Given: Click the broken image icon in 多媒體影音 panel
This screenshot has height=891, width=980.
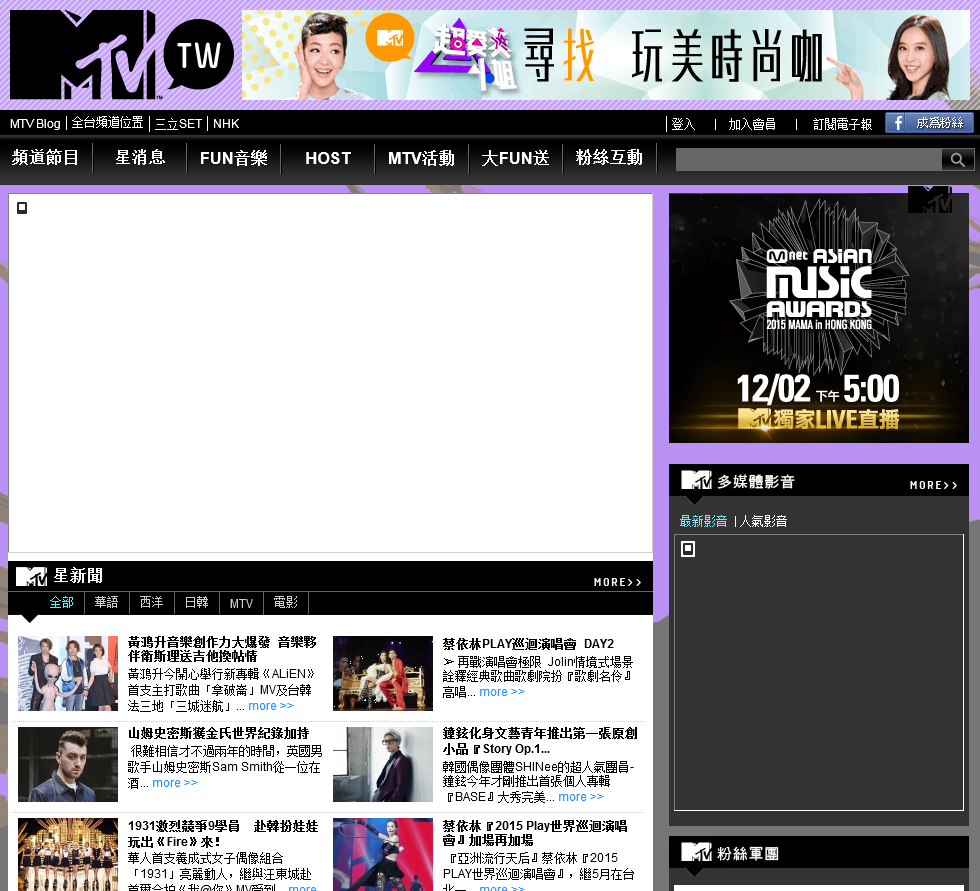Looking at the screenshot, I should click(x=688, y=549).
